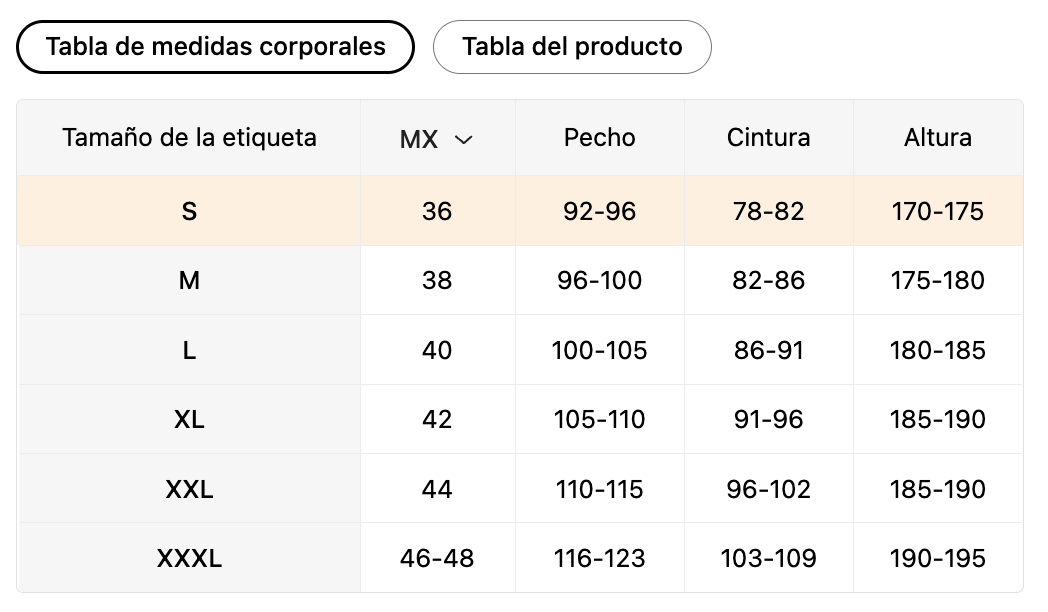Viewport: 1048px width, 612px height.
Task: Select the 92-96 chest measurement cell
Action: (x=600, y=211)
